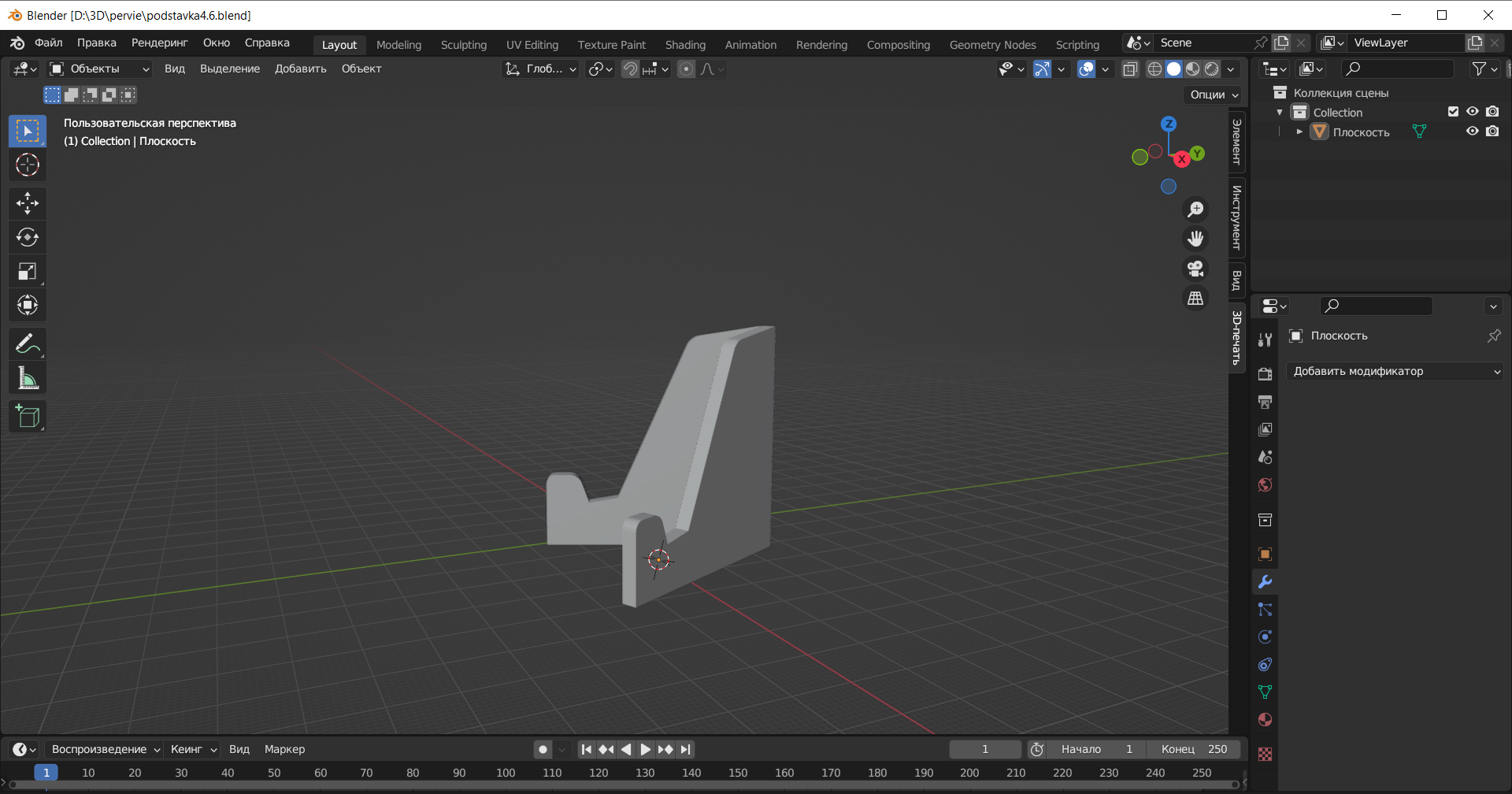Screen dimensions: 1512x794
Task: Open Modifiers wrench properties tab
Action: pyautogui.click(x=1265, y=582)
